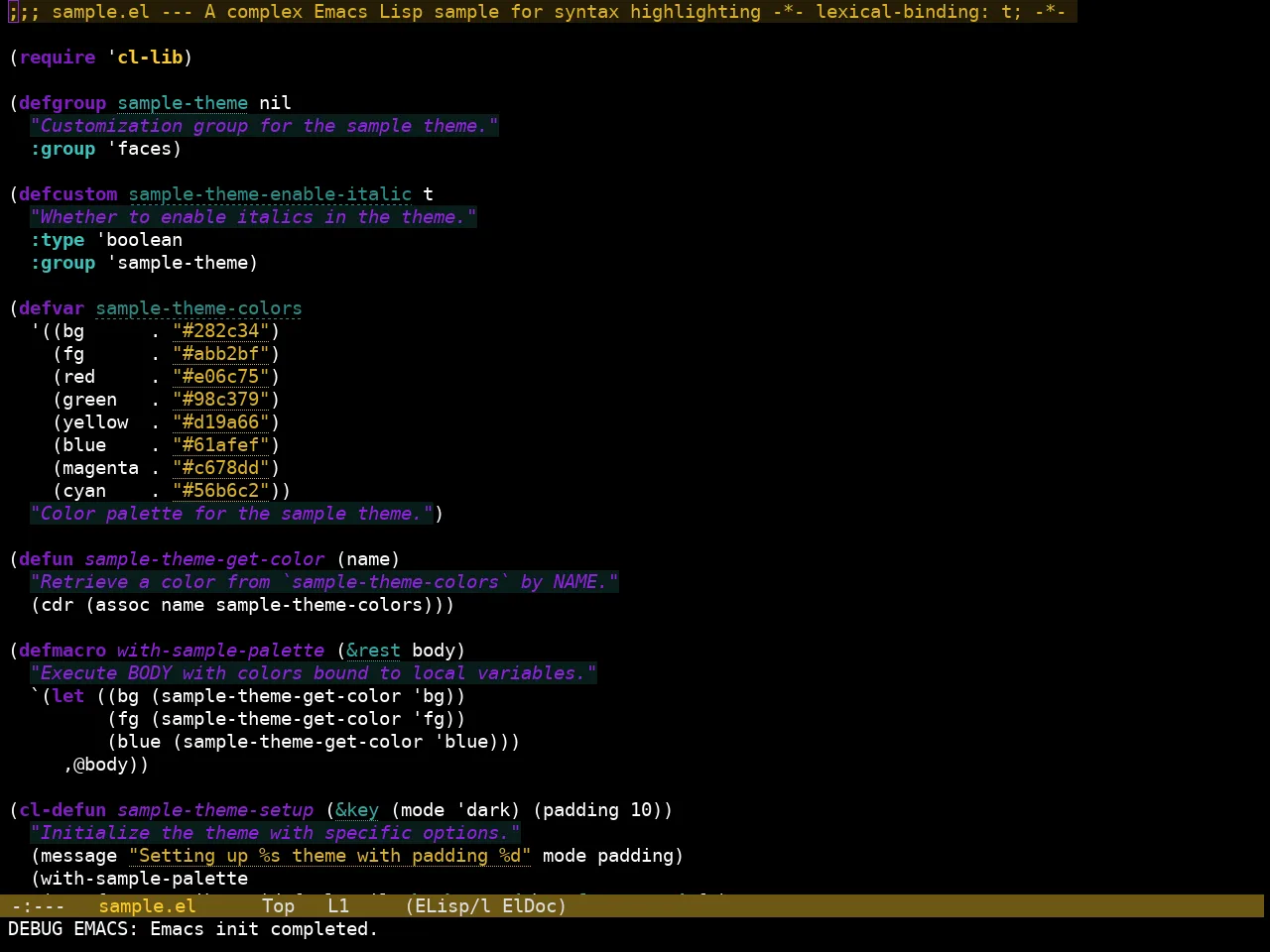Click the color string "#e06c75"
The width and height of the screenshot is (1270, 952).
221,377
